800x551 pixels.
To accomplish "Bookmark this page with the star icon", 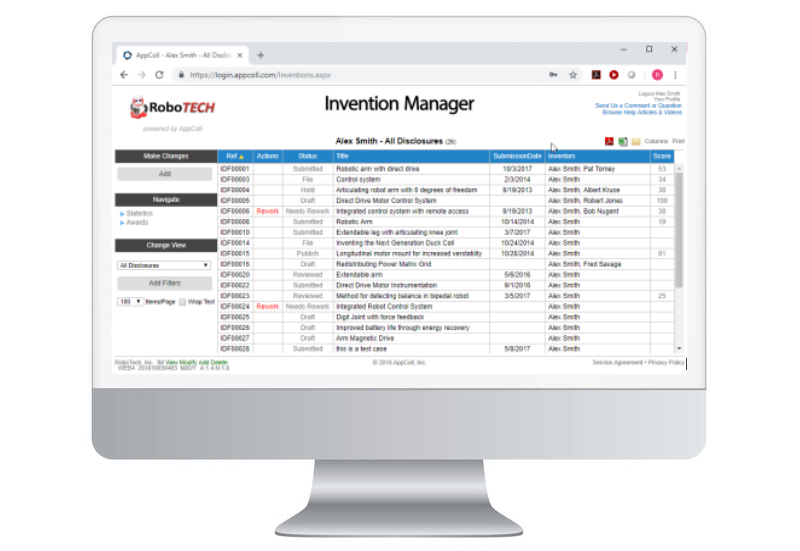I will point(573,75).
